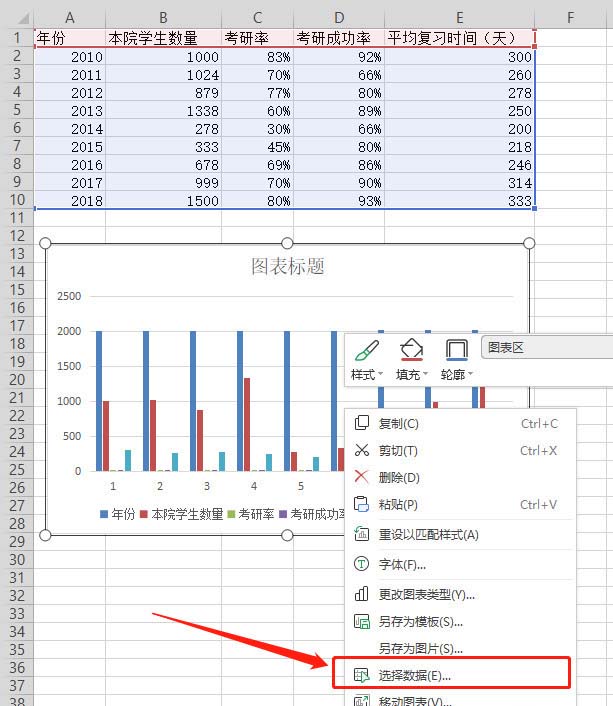Viewport: 613px width, 706px height.
Task: Click the scissors icon beside 剪切(T)
Action: 362,450
